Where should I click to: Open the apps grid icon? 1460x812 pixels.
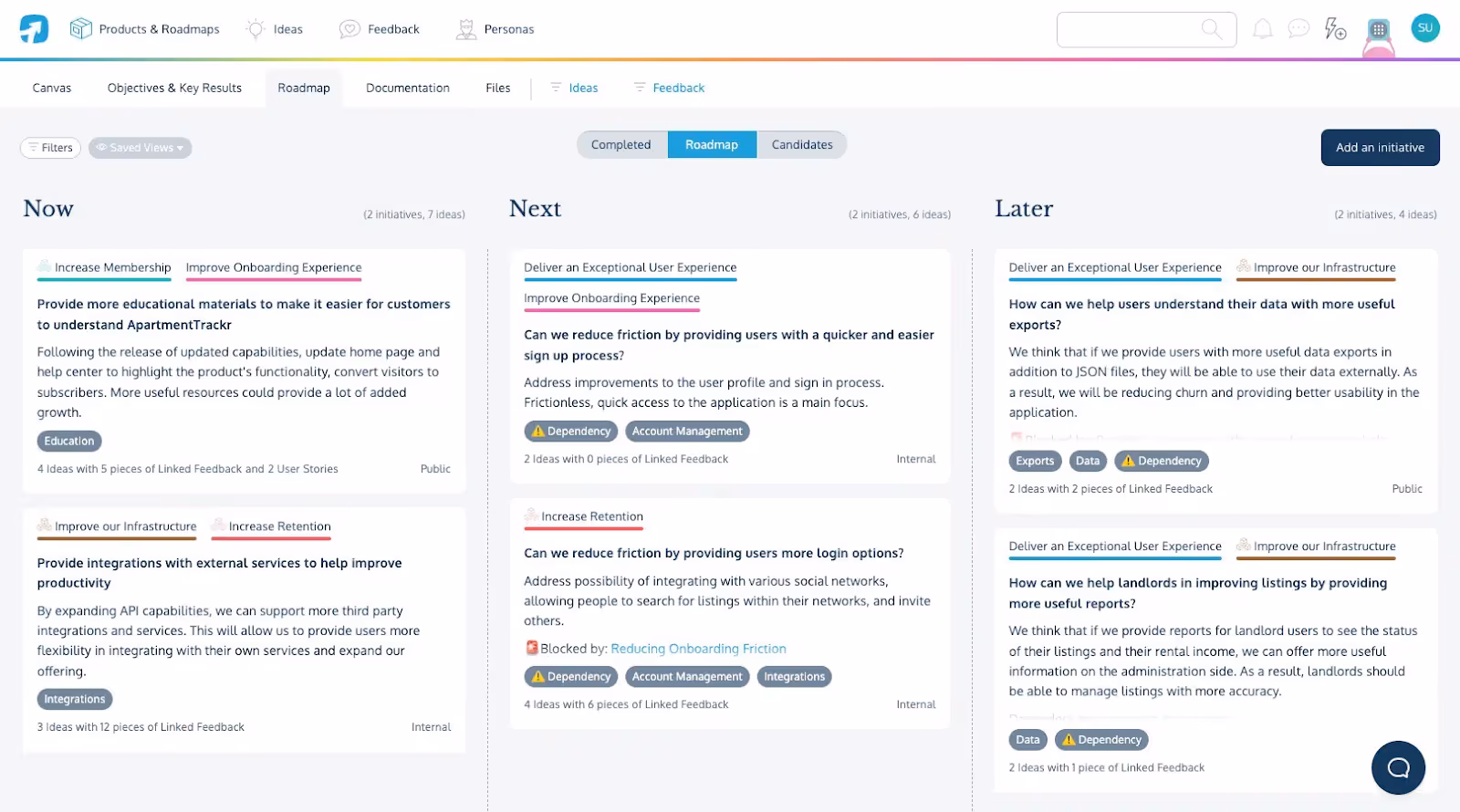click(1379, 30)
